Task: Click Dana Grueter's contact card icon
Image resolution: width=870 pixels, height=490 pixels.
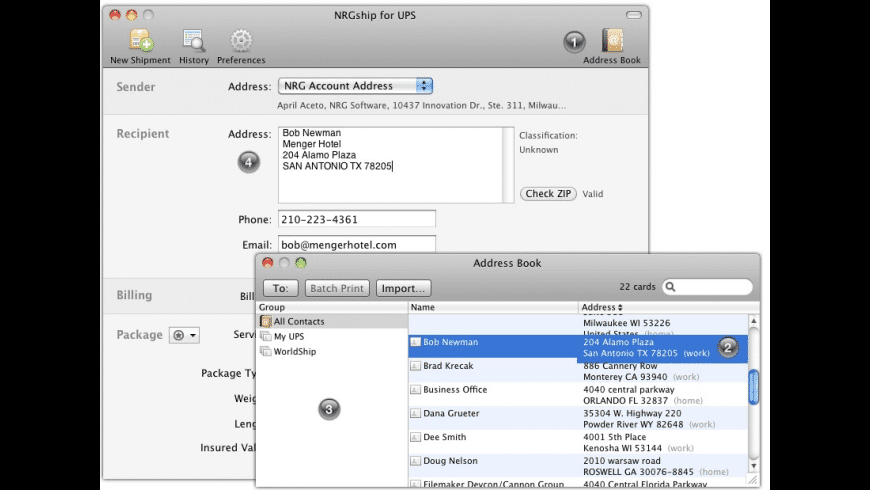Action: point(415,413)
